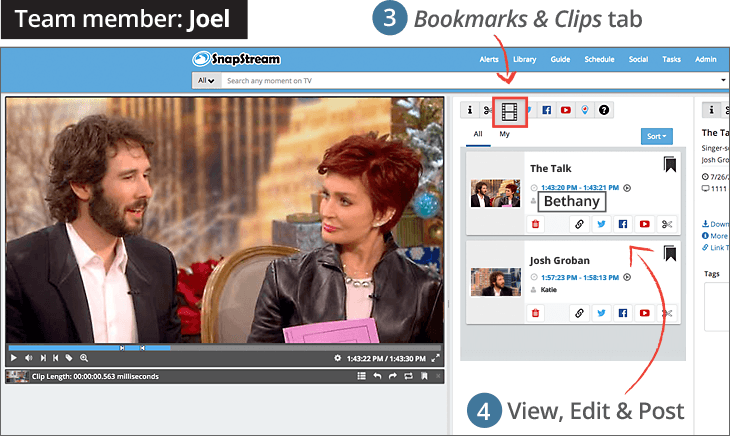Post The Talk clip to Facebook
This screenshot has width=730, height=436.
pyautogui.click(x=622, y=225)
